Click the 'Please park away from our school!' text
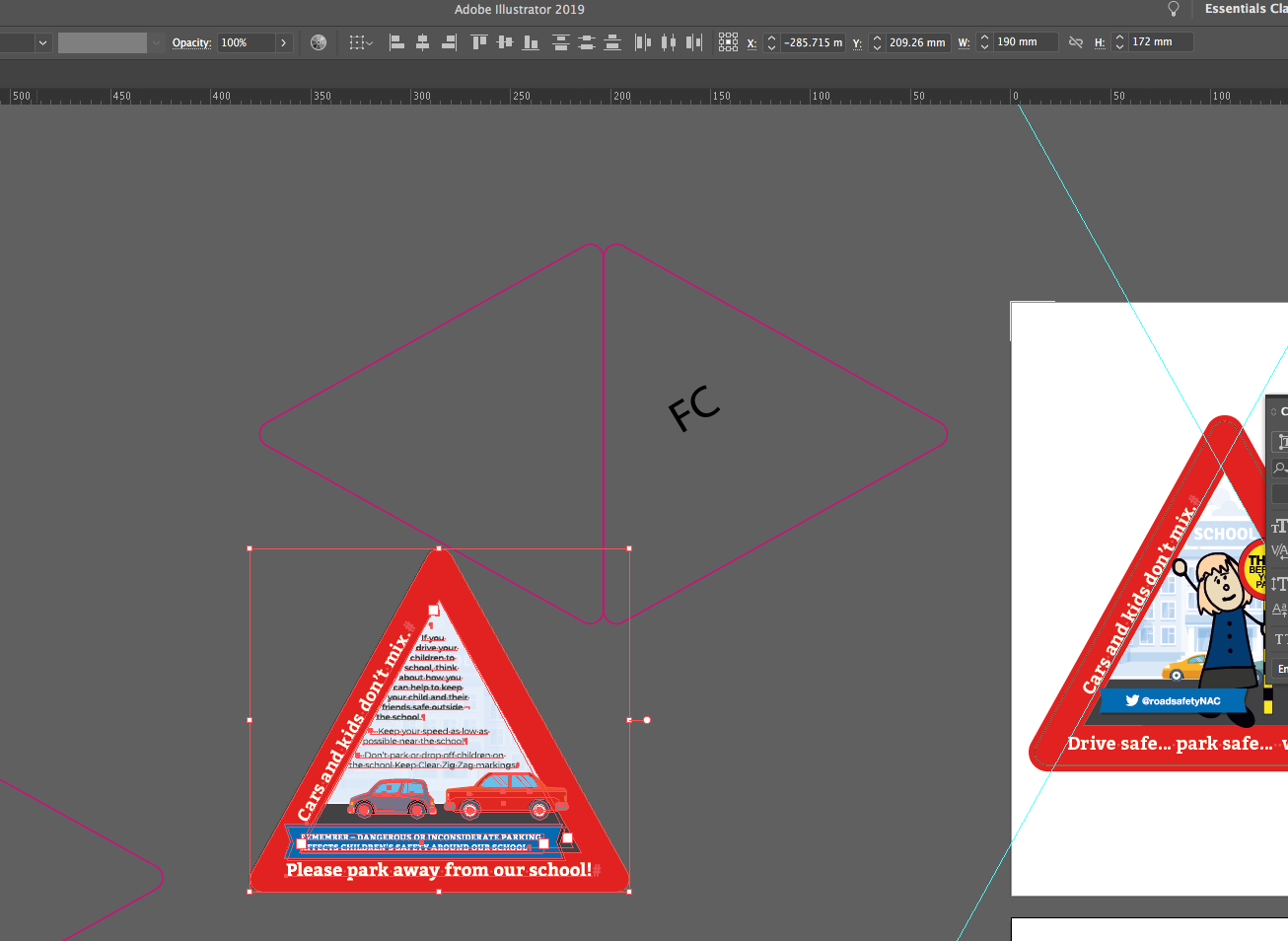1288x941 pixels. tap(439, 870)
